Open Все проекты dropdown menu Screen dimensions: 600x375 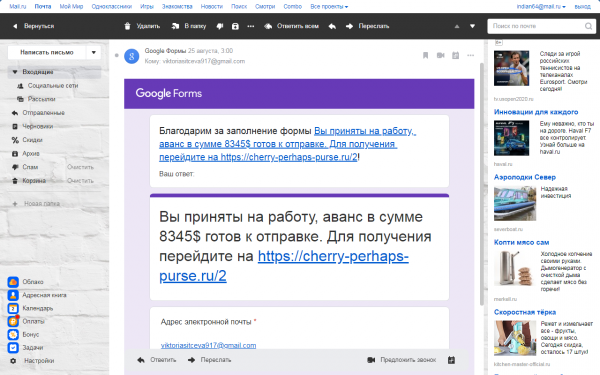coord(329,7)
